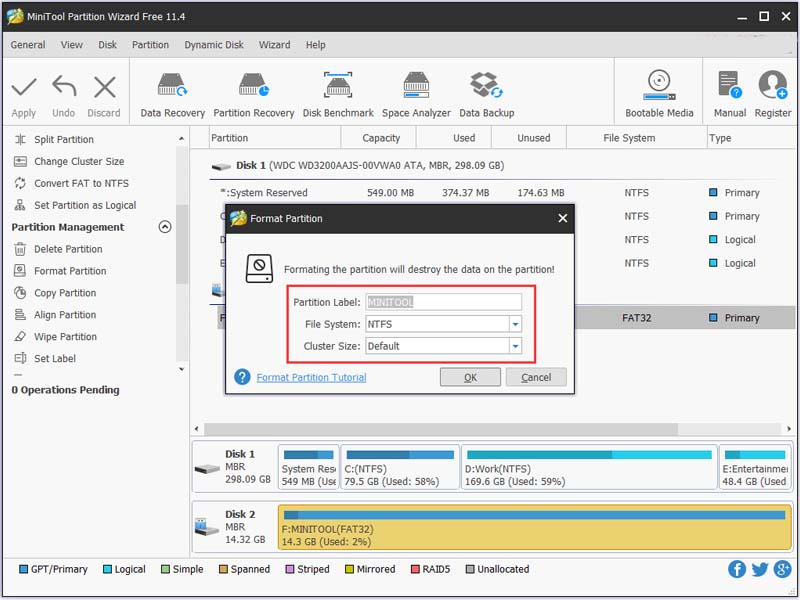Click the Undo arrow icon

(64, 87)
